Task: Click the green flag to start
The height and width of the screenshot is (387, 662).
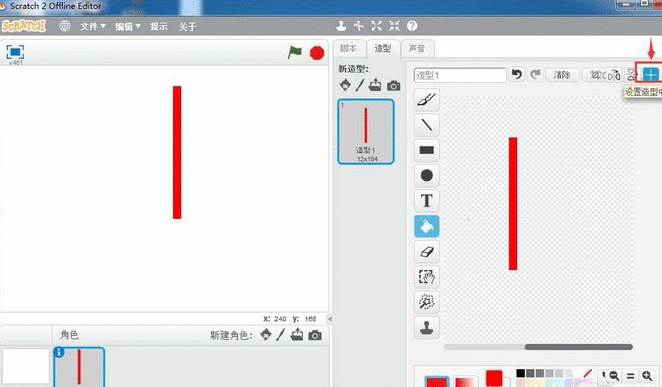Action: coord(295,52)
